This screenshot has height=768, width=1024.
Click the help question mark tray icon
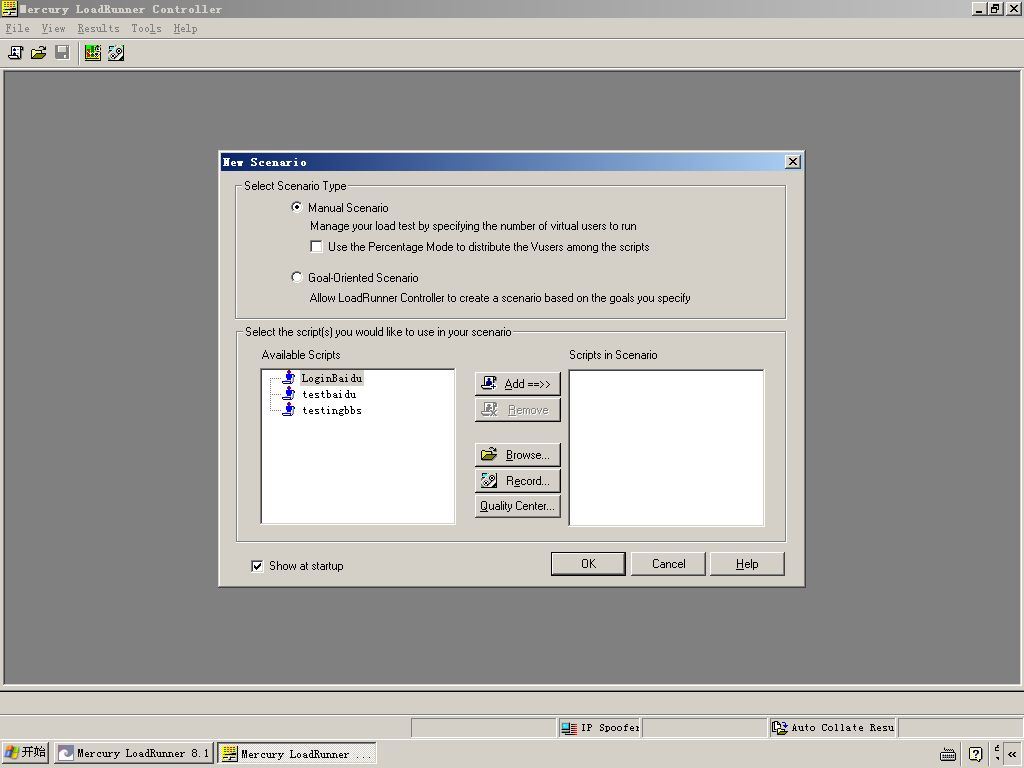coord(976,754)
